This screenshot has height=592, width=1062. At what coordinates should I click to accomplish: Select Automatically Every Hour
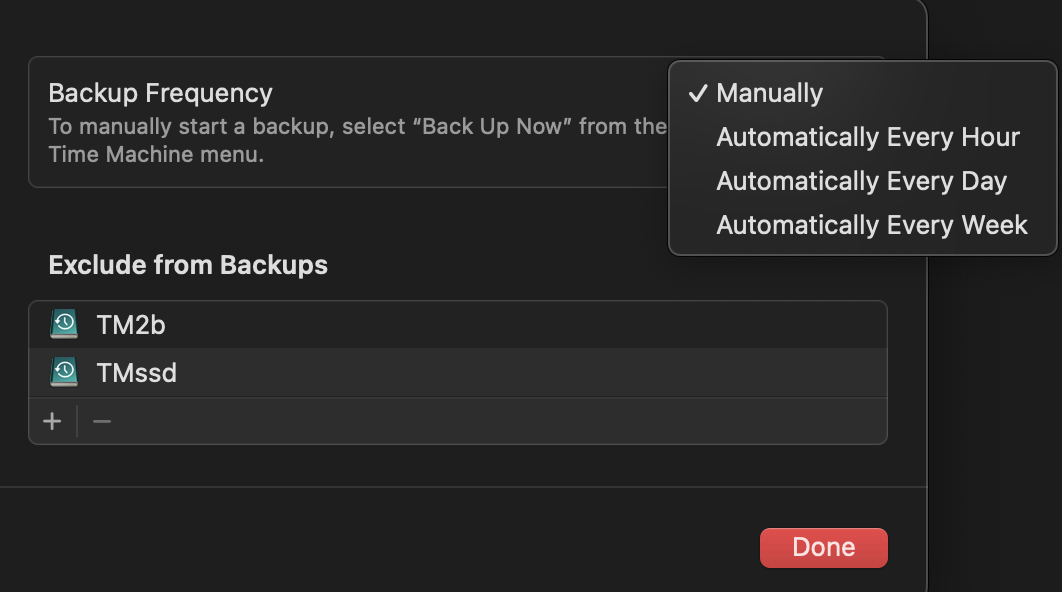(x=867, y=137)
